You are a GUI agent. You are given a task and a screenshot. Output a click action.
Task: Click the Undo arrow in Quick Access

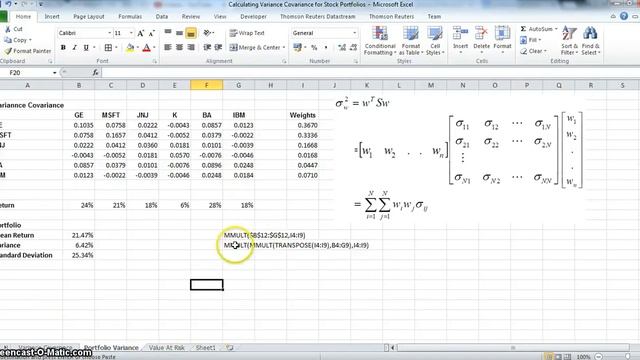(x=9, y=4)
